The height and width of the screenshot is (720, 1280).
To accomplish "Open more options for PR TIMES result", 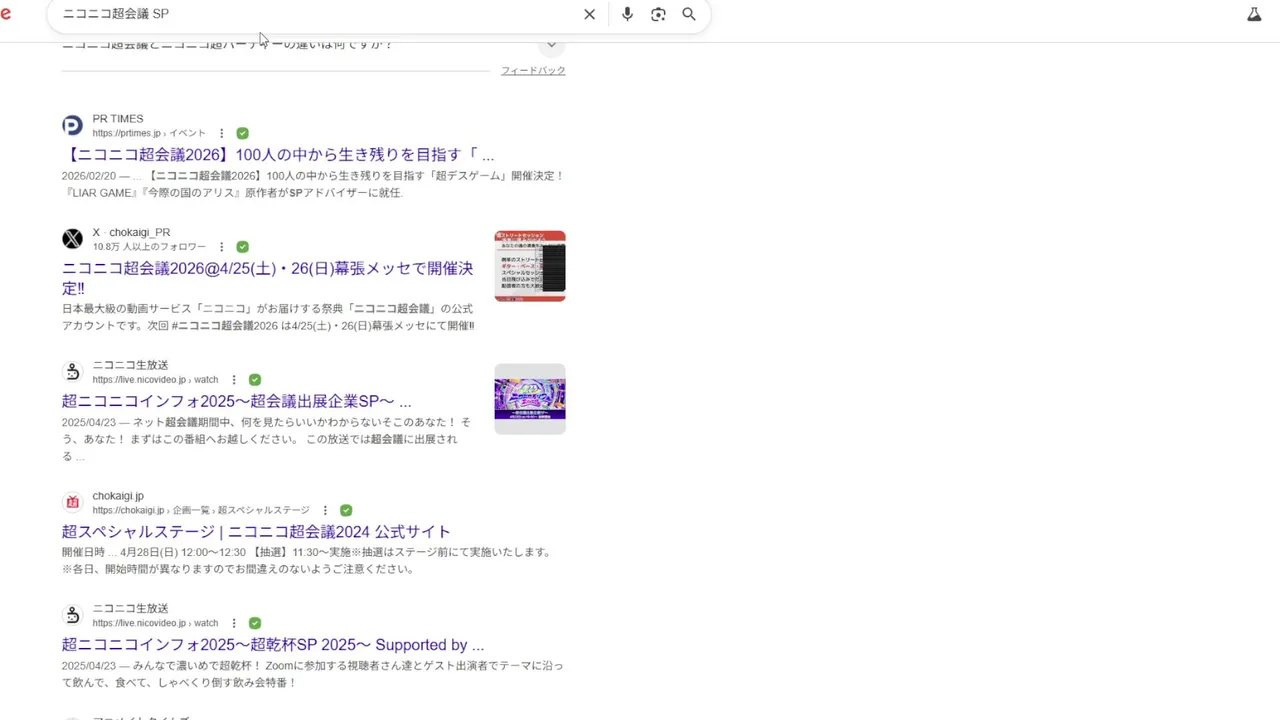I will point(222,133).
